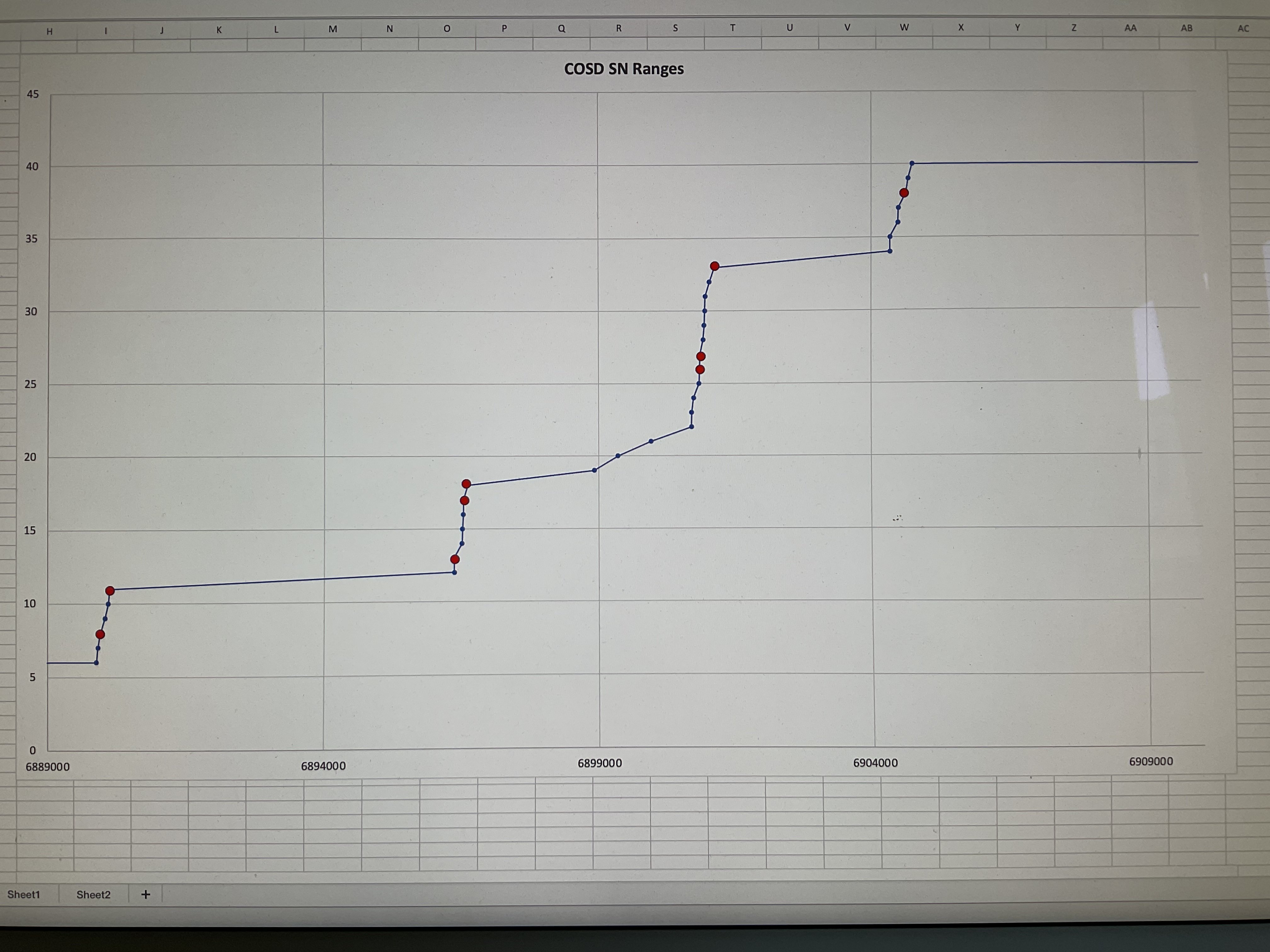Viewport: 1270px width, 952px height.
Task: Click the x-axis label 6889000
Action: [x=48, y=767]
